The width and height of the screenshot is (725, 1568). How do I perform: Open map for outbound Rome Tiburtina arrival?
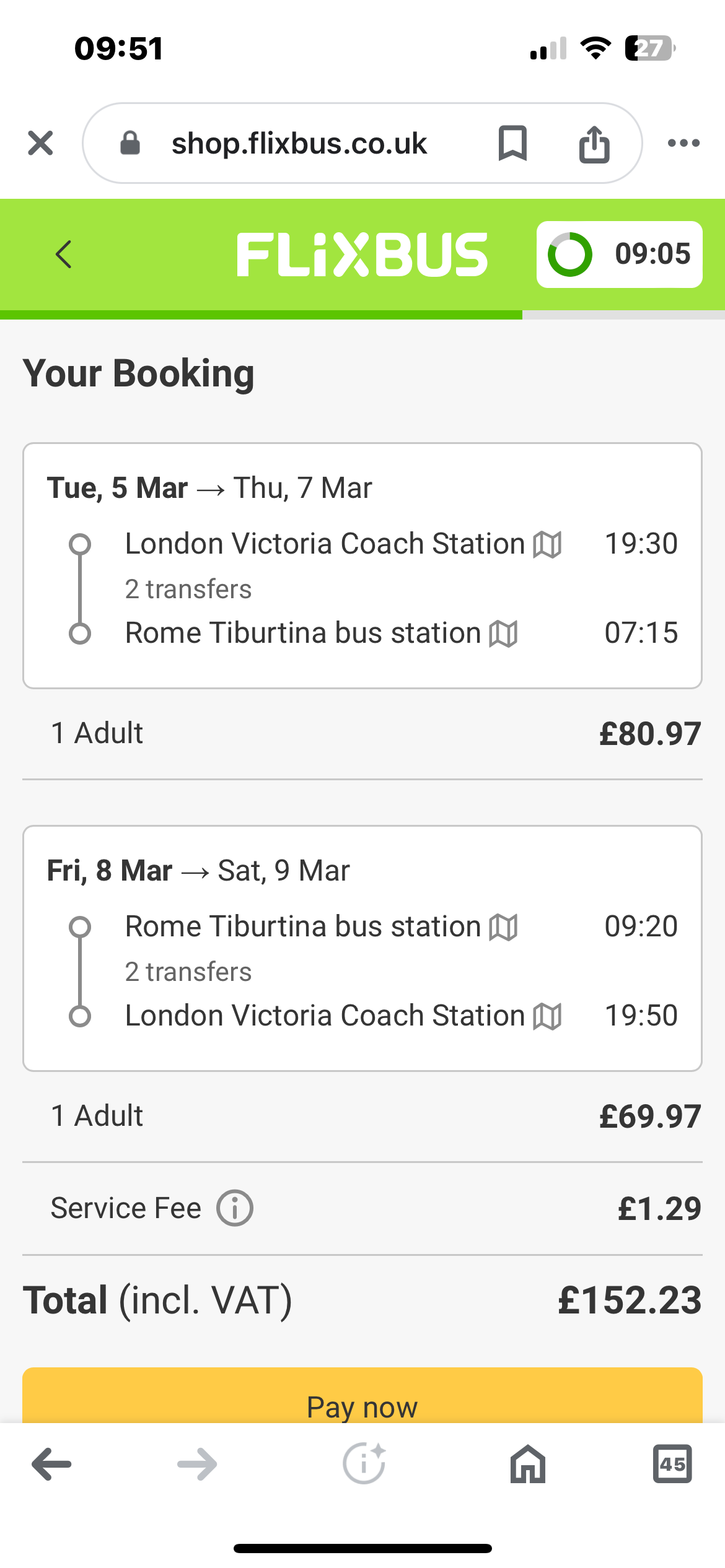[x=503, y=634]
